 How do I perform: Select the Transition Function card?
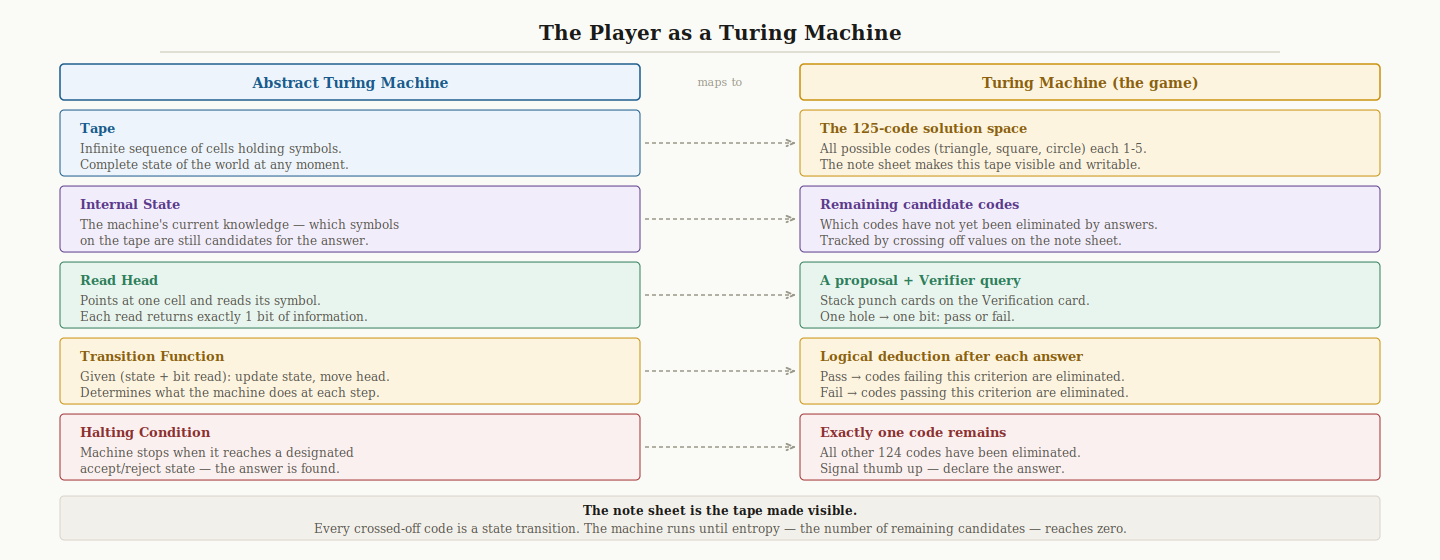(350, 371)
